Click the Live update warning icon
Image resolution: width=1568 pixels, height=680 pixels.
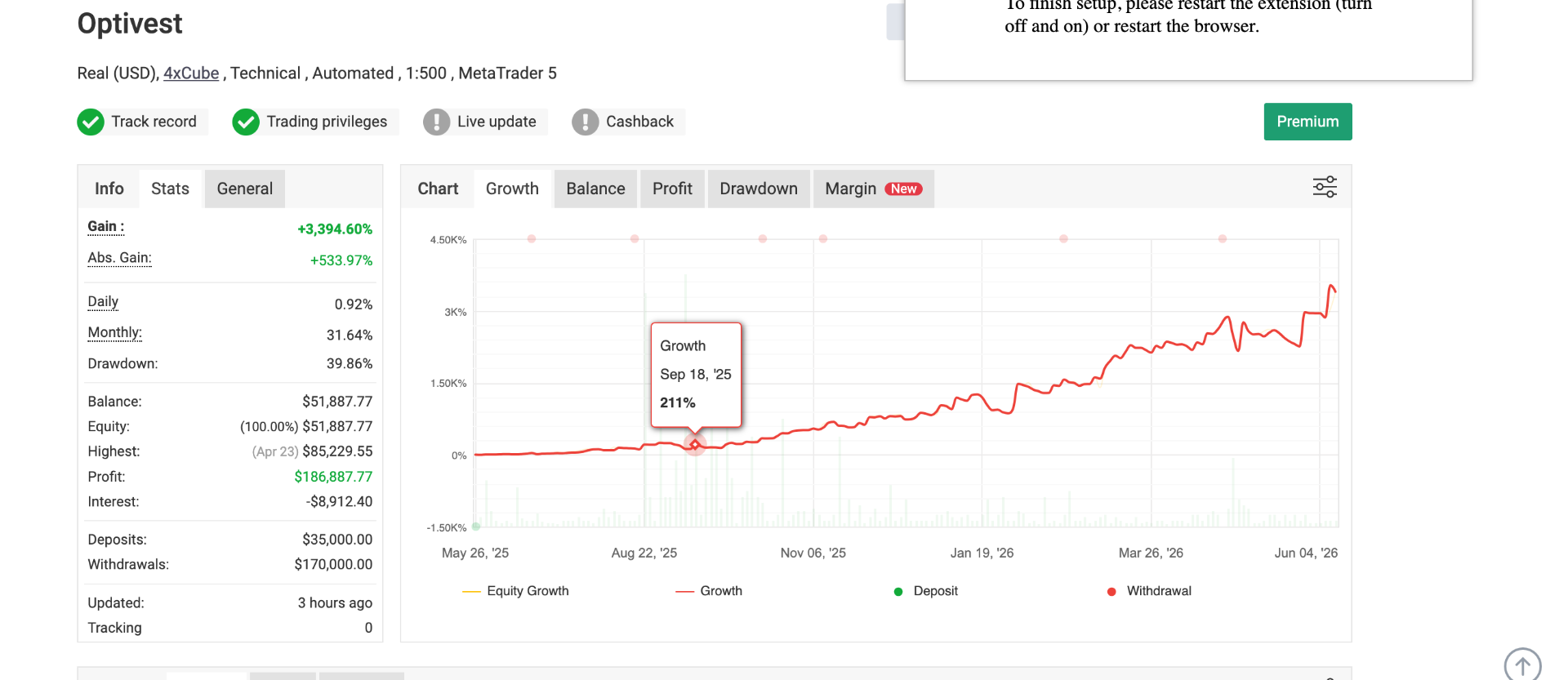[437, 122]
